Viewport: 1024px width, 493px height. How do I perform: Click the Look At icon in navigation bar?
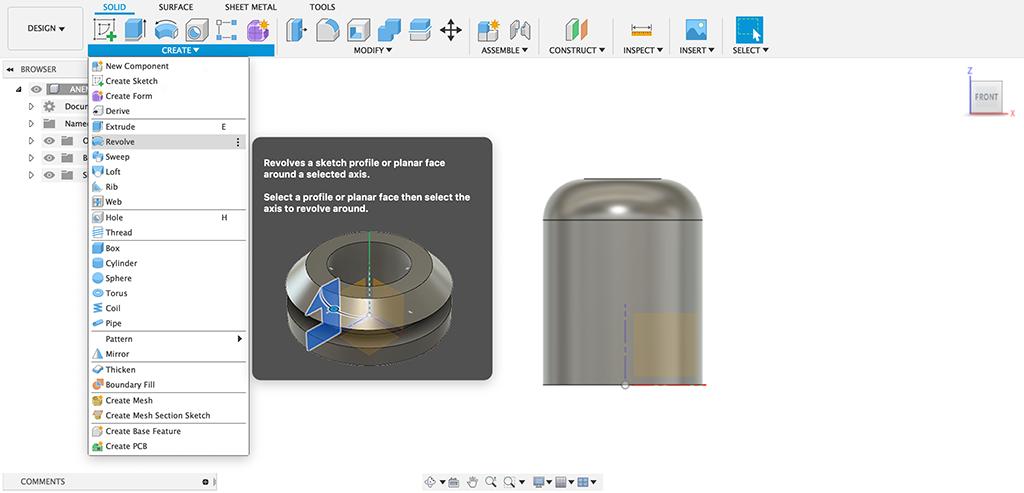pyautogui.click(x=454, y=482)
